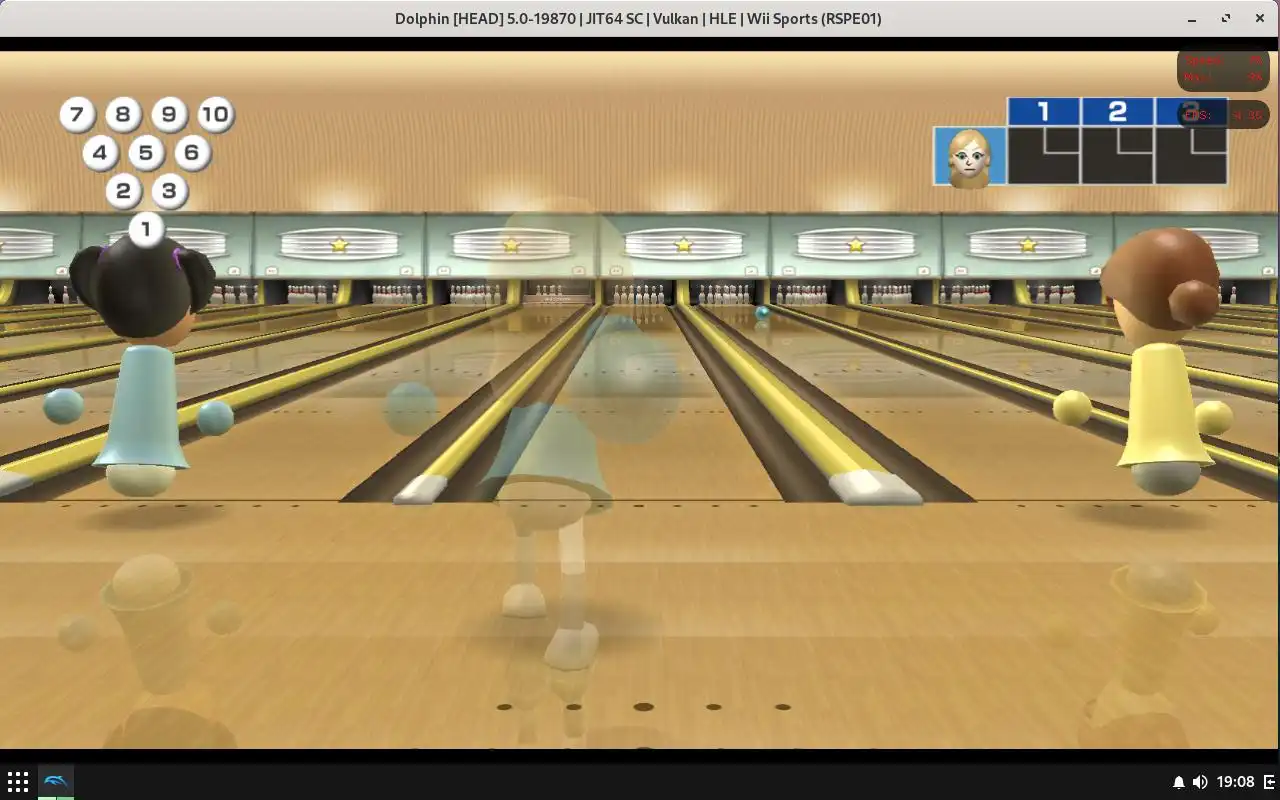Click the frame 2 scoreboard header
This screenshot has height=800, width=1280.
(x=1118, y=111)
